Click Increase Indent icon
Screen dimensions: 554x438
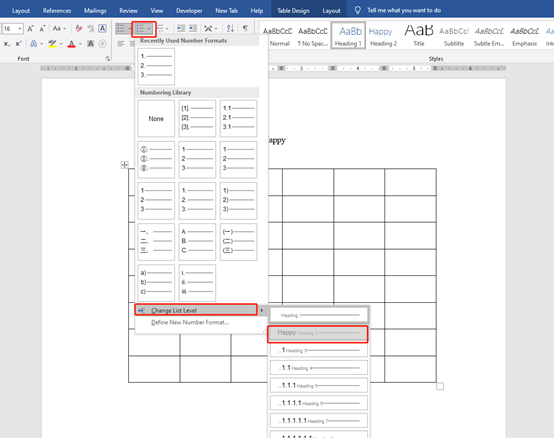tap(193, 28)
